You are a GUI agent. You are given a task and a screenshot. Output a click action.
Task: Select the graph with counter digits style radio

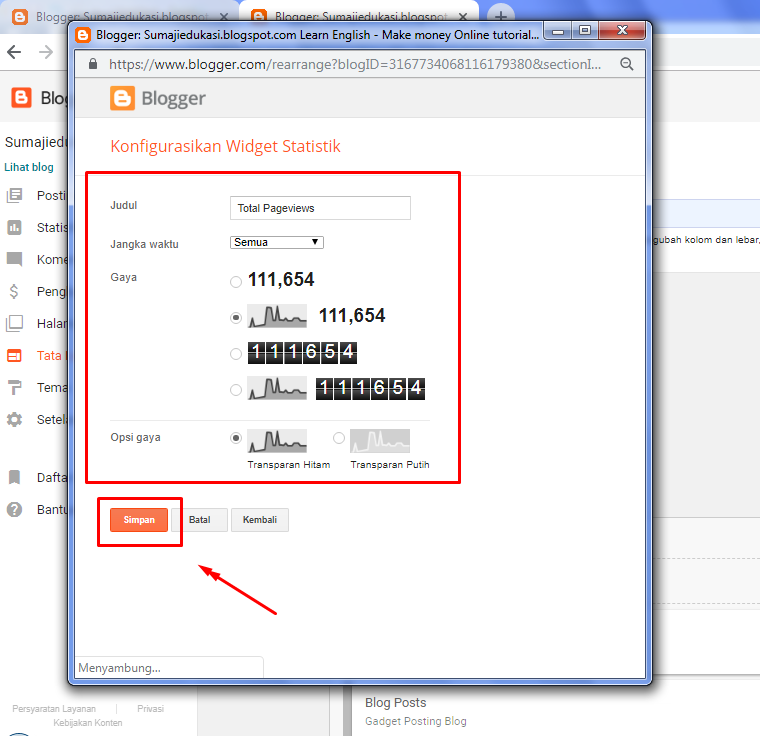tap(236, 390)
